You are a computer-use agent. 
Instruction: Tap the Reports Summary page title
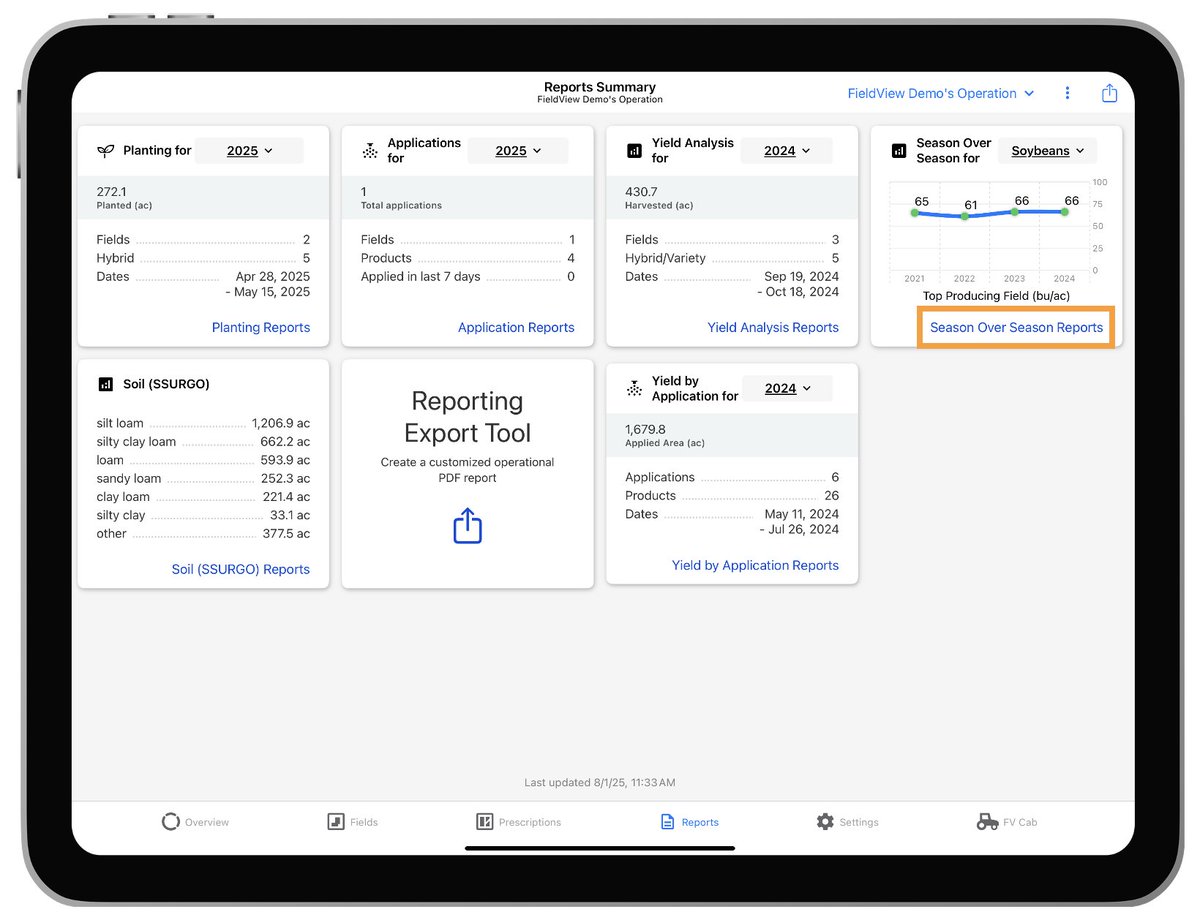tap(600, 87)
